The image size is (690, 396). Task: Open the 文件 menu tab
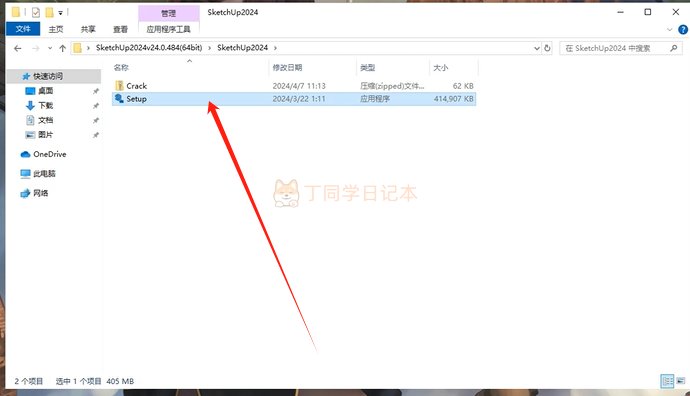pos(23,29)
